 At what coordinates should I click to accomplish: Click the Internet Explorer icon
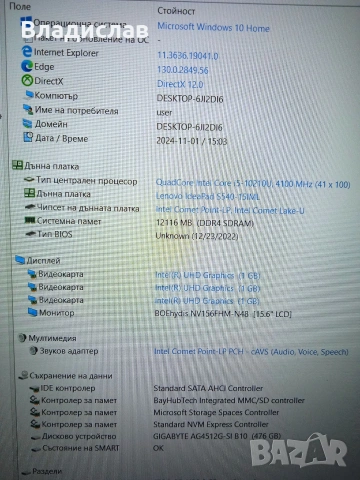coord(27,52)
